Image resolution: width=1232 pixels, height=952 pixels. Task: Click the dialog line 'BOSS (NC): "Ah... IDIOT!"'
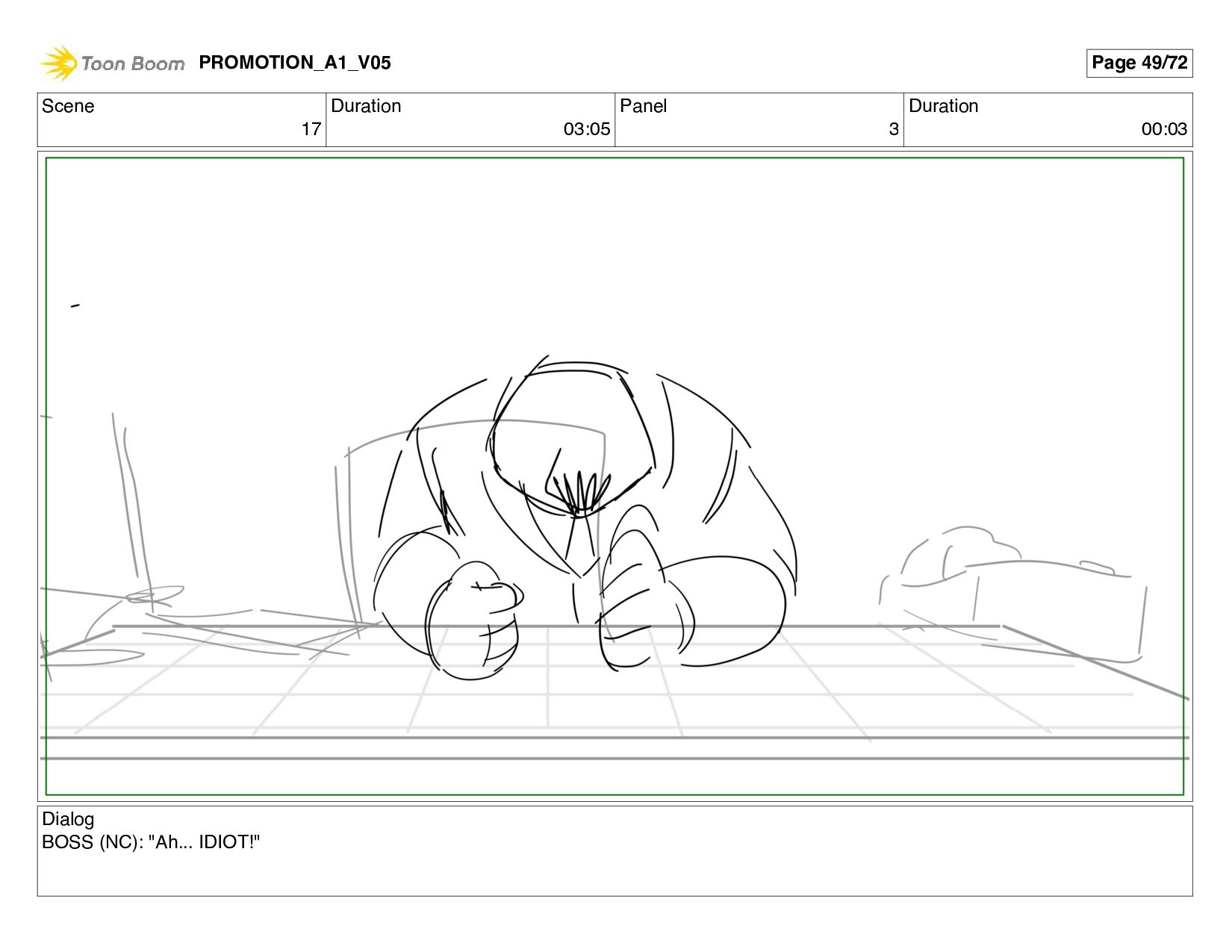coord(151,842)
